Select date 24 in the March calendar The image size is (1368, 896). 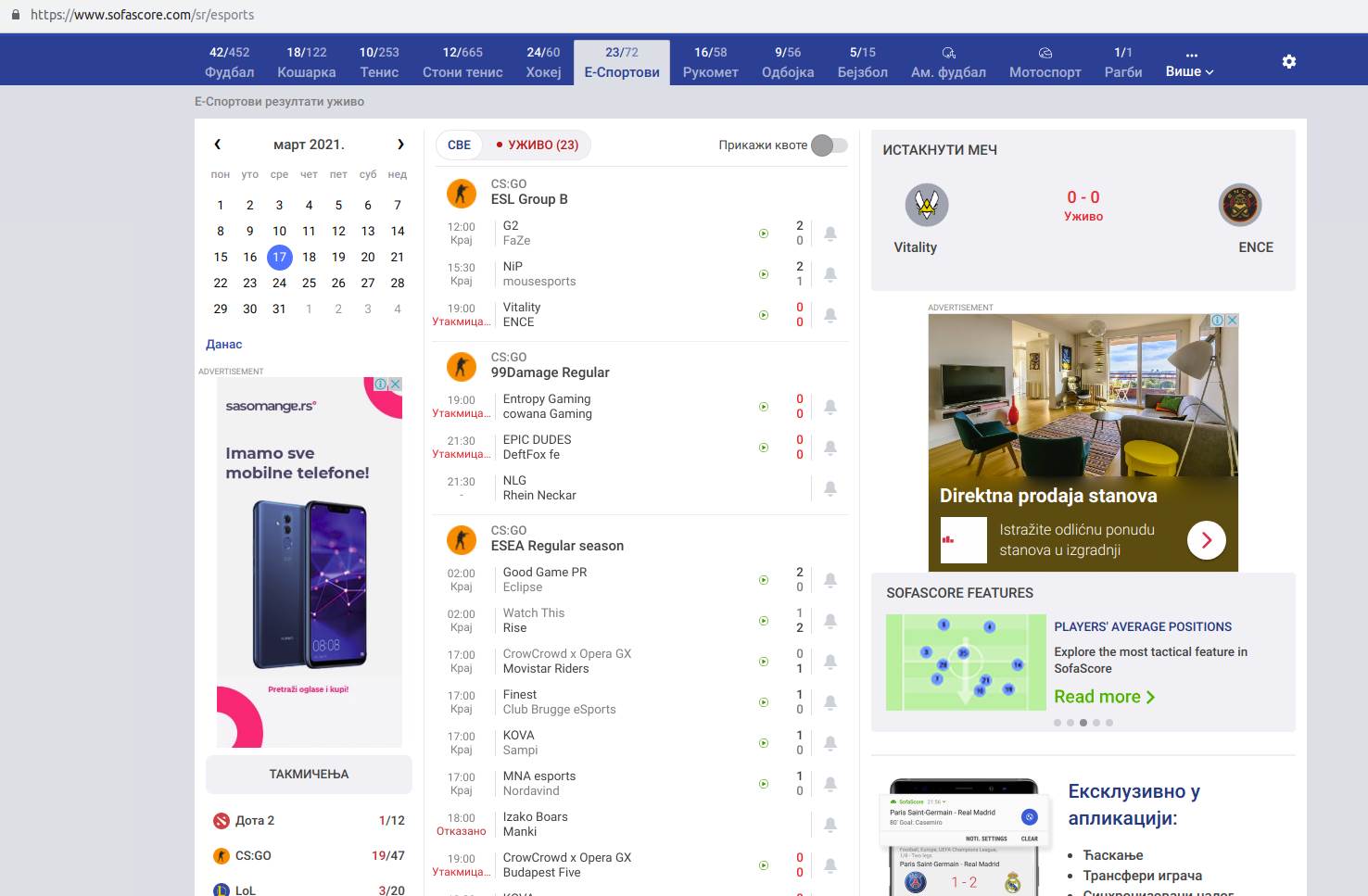click(279, 283)
